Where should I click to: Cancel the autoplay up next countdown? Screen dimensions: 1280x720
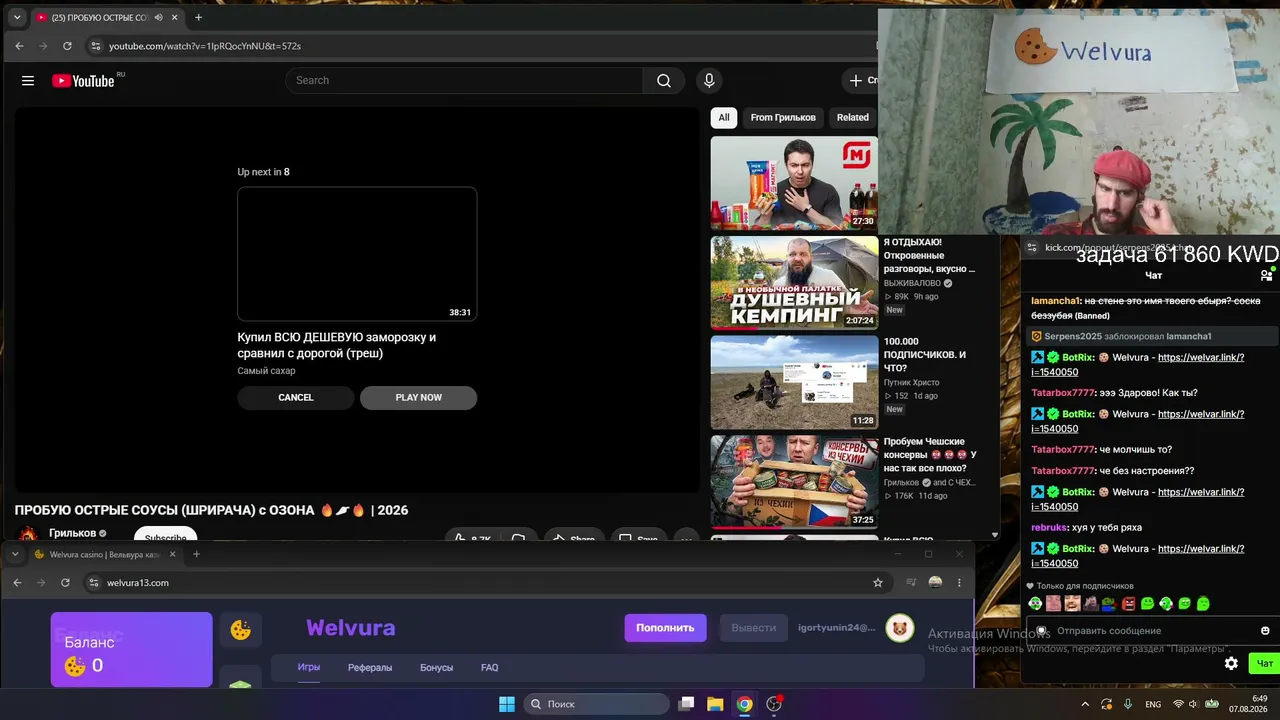pos(296,398)
